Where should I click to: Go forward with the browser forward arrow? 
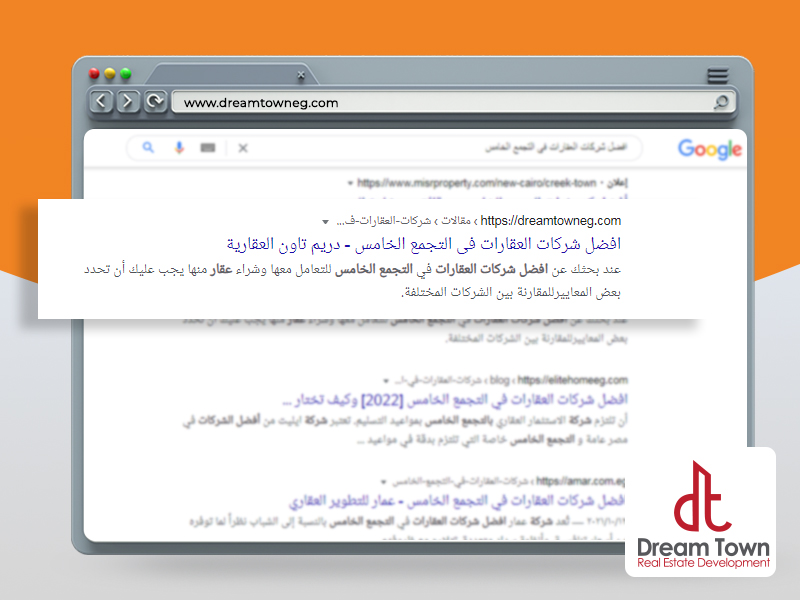[128, 102]
